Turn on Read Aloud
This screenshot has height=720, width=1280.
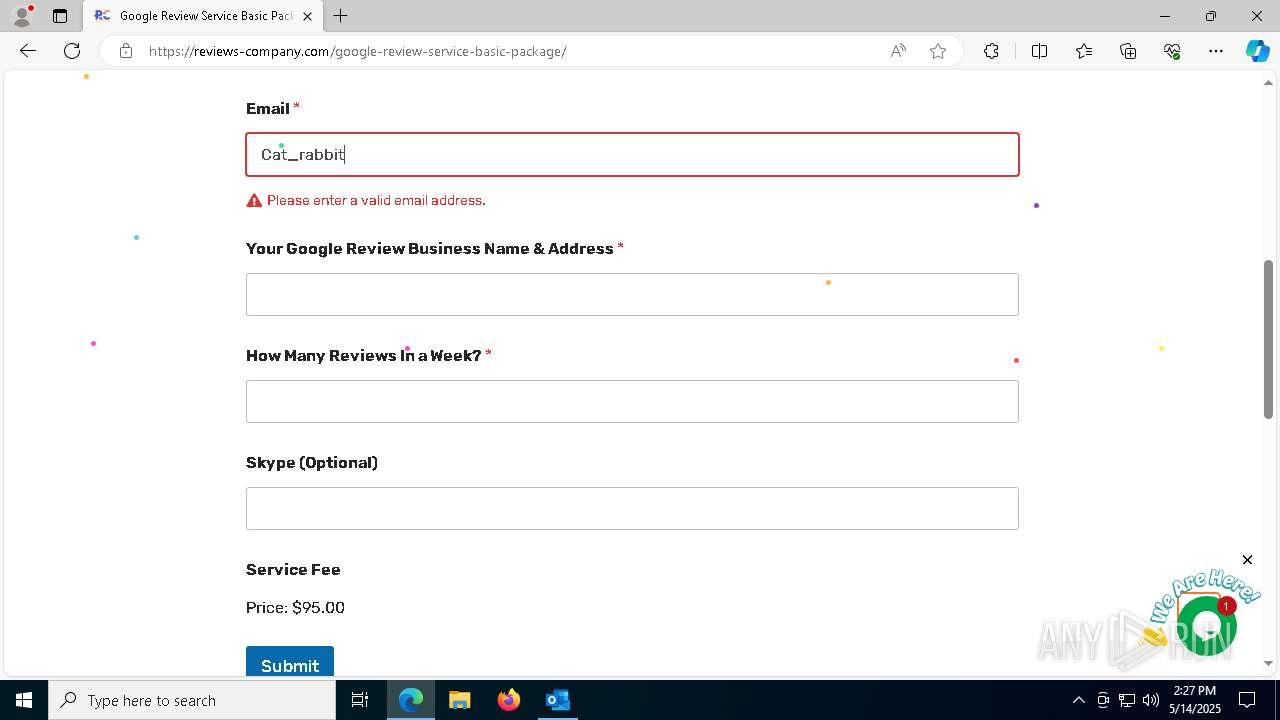click(x=898, y=51)
